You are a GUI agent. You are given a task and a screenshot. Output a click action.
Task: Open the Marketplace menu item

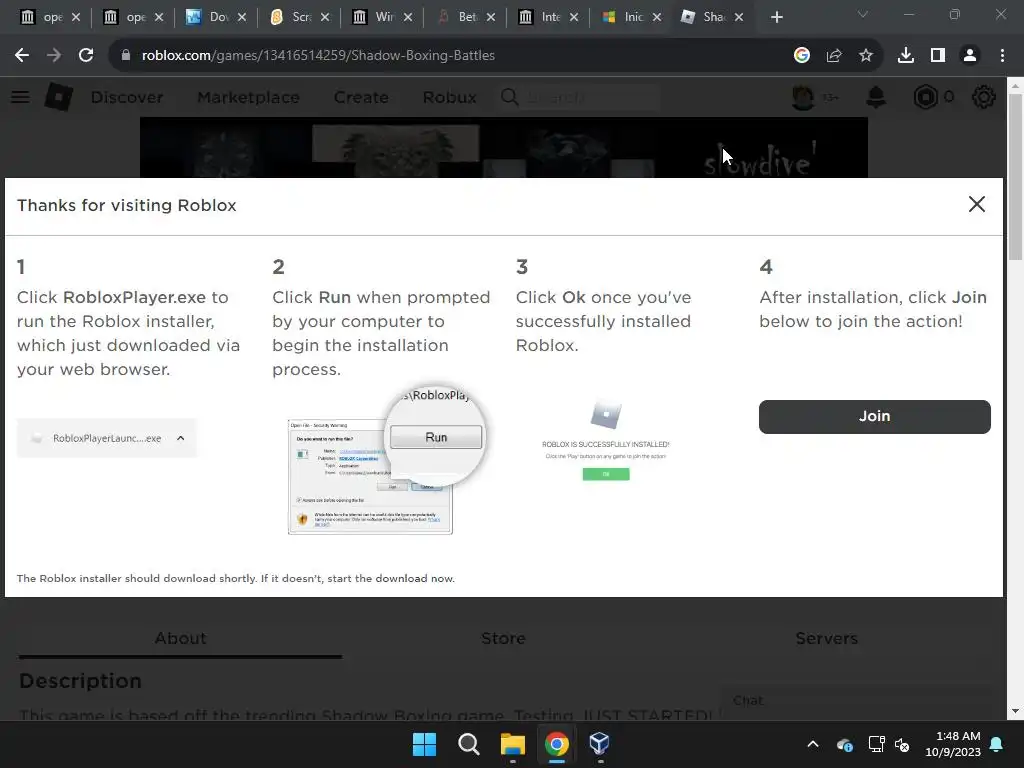click(248, 97)
